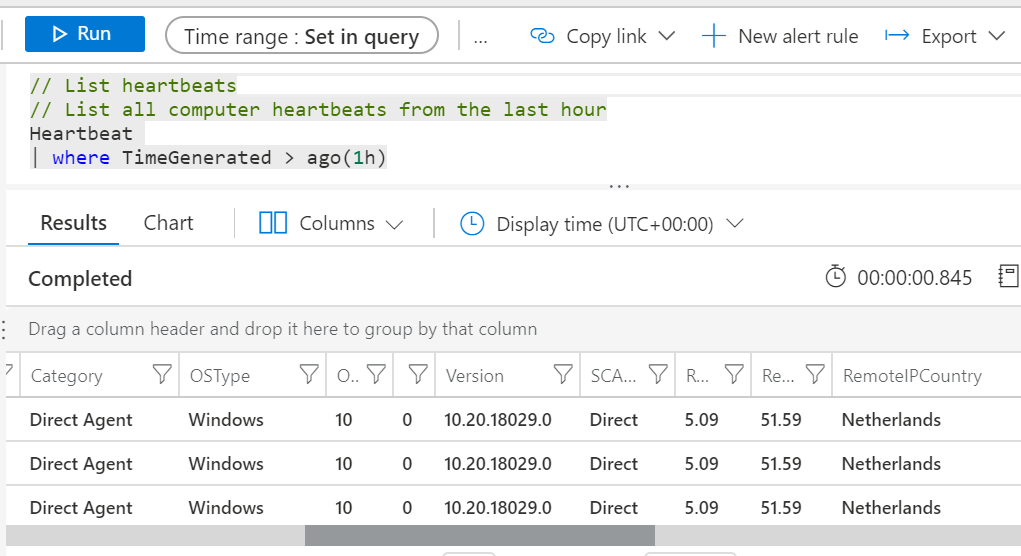Click the horizontal scrollbar thumb
The width and height of the screenshot is (1021, 556).
[479, 536]
